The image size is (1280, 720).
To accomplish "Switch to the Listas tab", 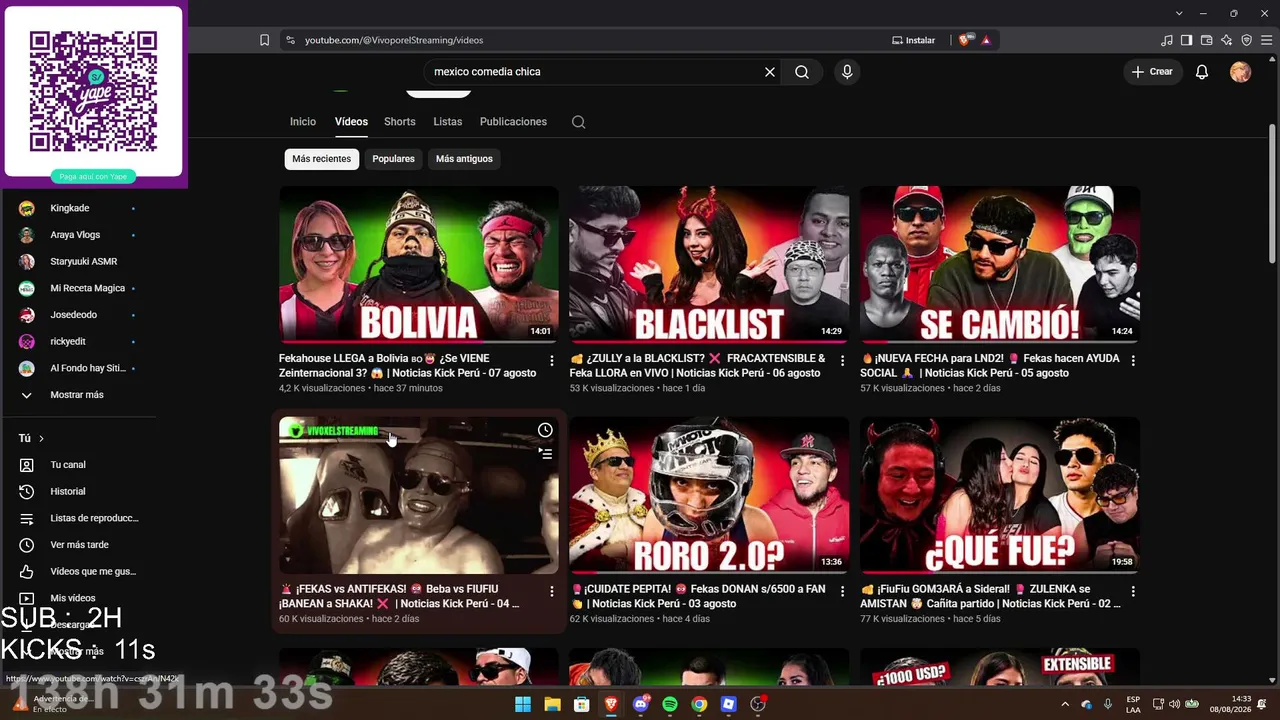I will (448, 122).
